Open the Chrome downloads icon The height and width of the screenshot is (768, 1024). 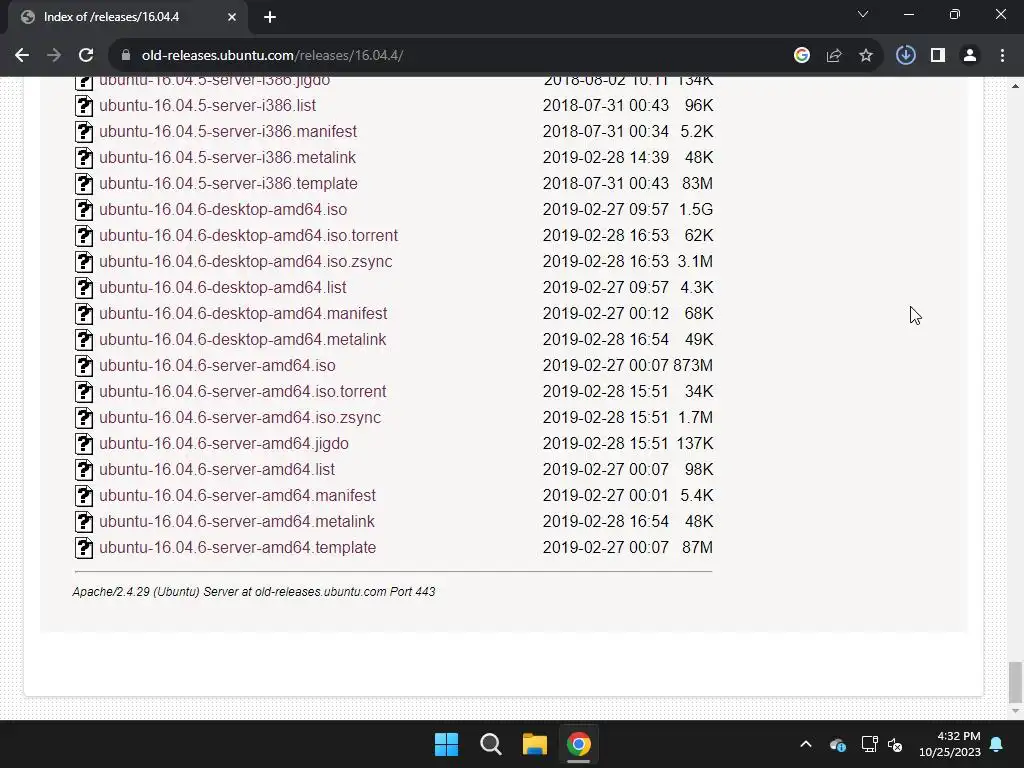point(906,56)
